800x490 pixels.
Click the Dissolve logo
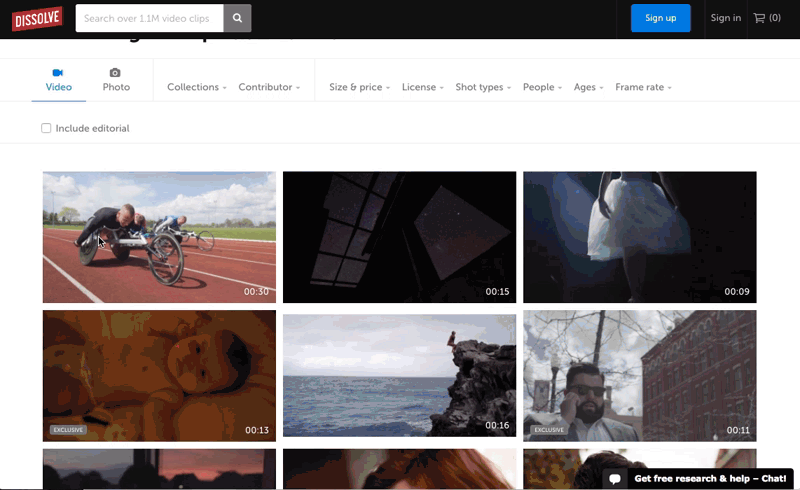pos(37,18)
